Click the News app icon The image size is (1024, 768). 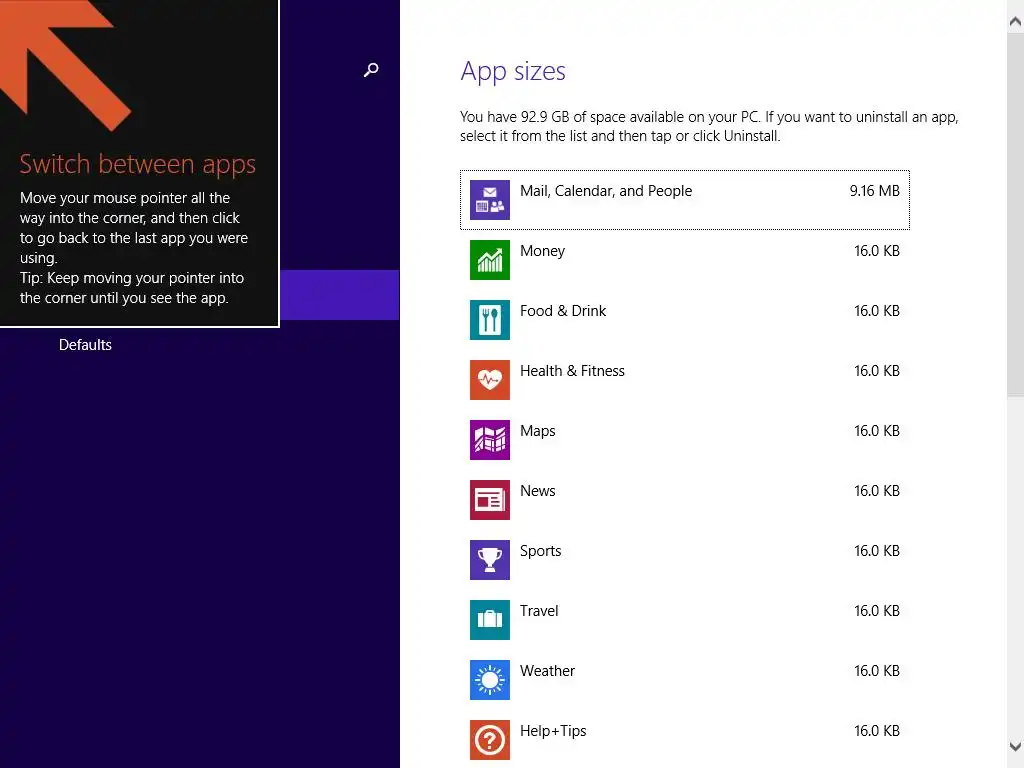pos(490,500)
